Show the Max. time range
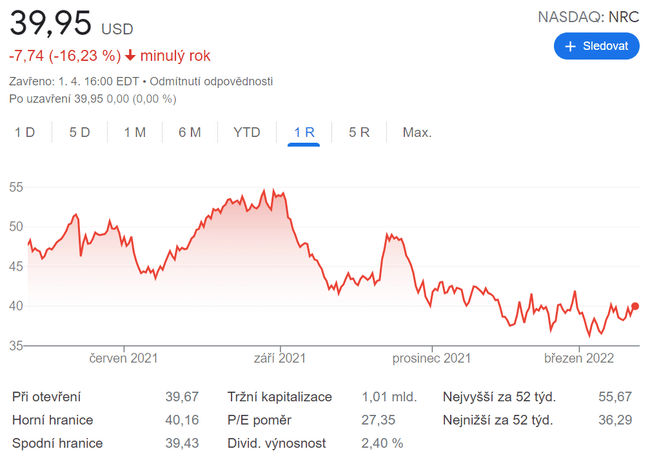The image size is (650, 457). [417, 132]
